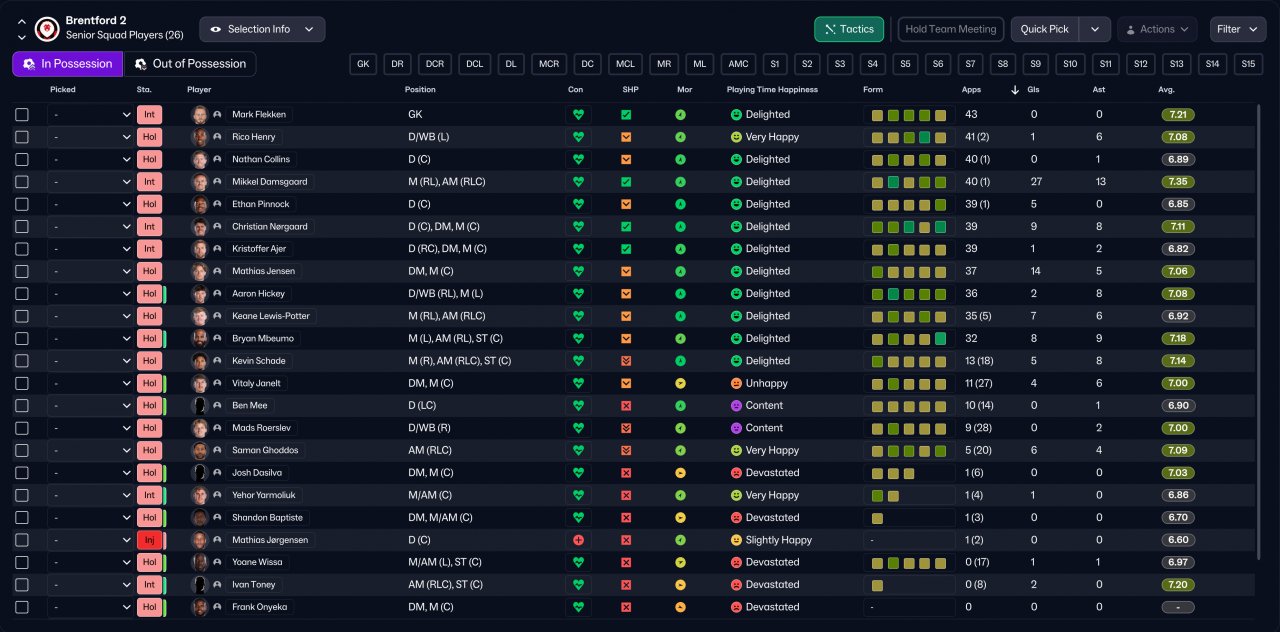Tick the checkbox for Bryan Mbeumo
1280x632 pixels.
coord(22,339)
